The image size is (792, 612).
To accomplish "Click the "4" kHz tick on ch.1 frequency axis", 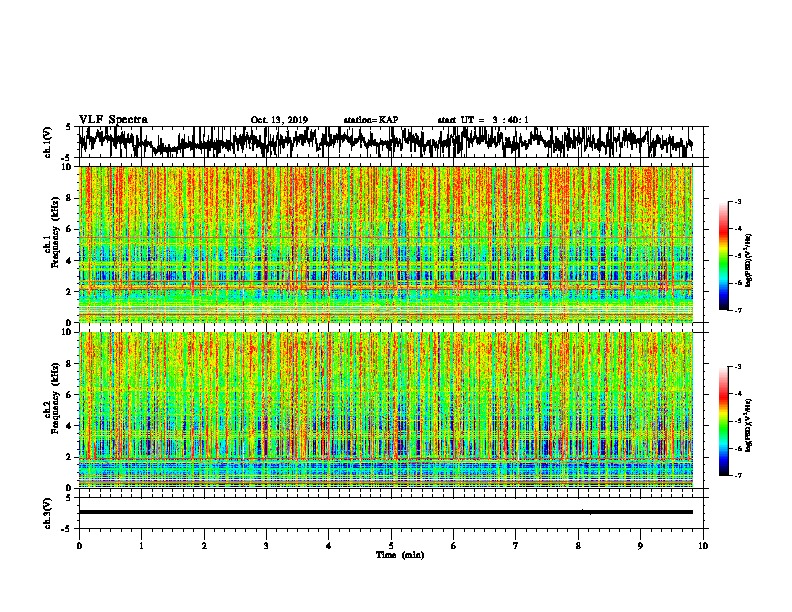I will pos(69,261).
